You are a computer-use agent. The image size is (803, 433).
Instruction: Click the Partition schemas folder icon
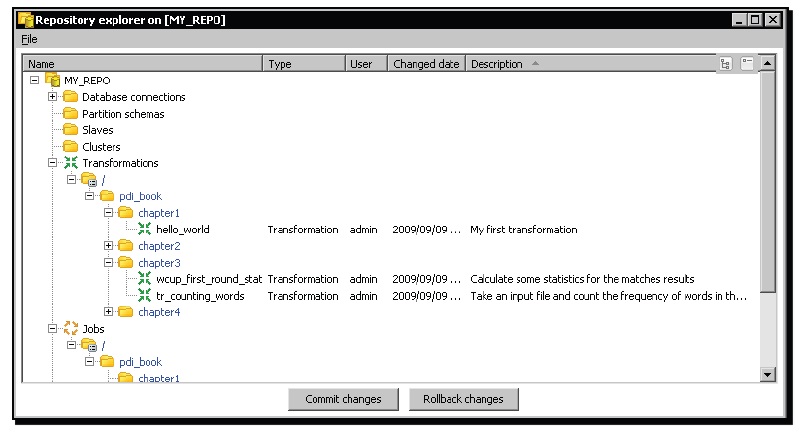tap(70, 114)
